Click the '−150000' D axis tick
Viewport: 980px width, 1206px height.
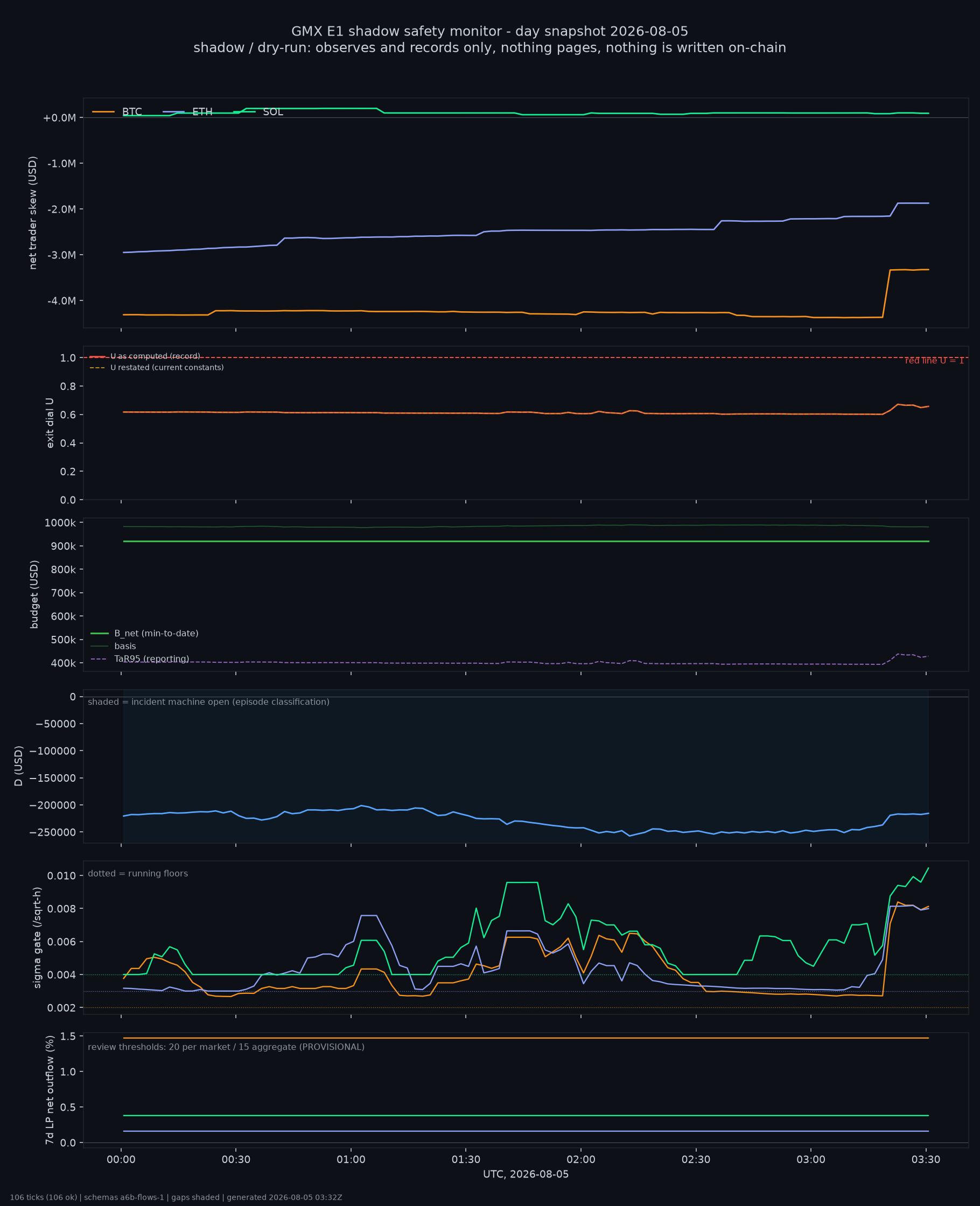coord(53,778)
